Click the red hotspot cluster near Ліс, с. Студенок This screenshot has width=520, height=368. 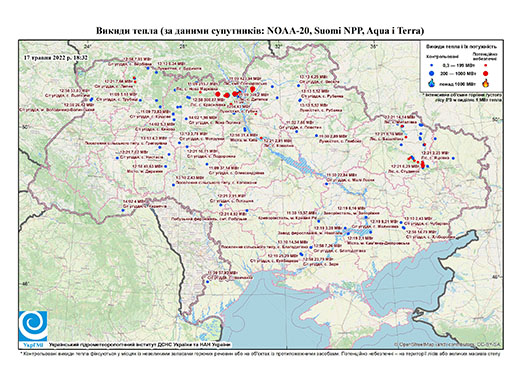tap(423, 164)
